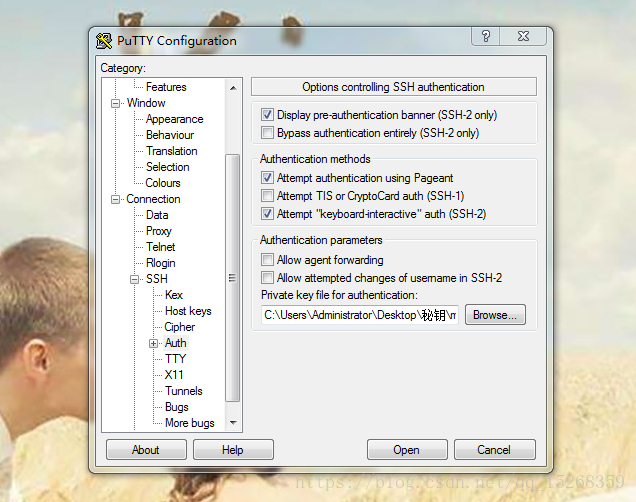Collapse the Window tree node

coord(115,103)
